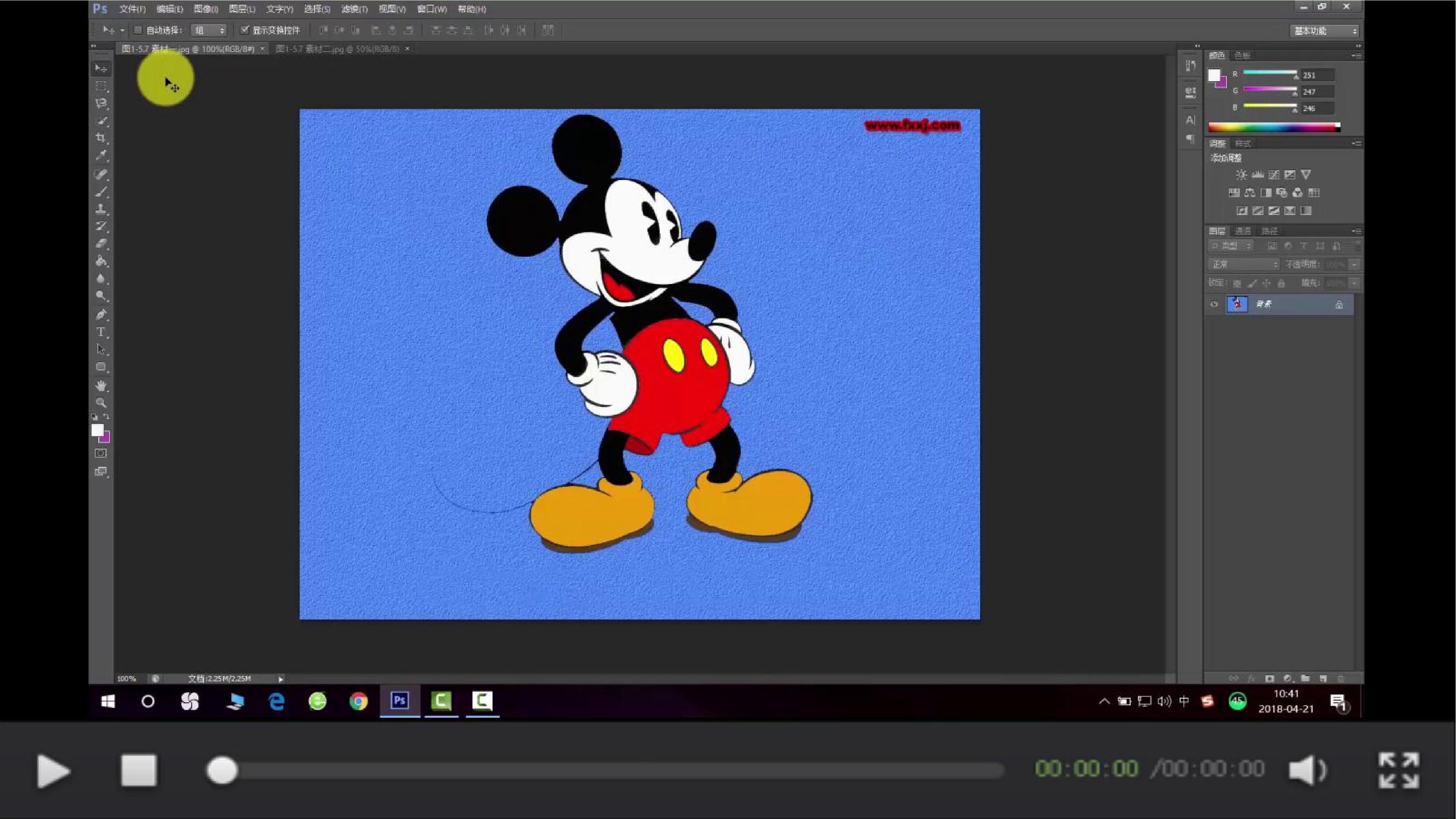Switch to the 素材二.jpg document tab
This screenshot has width=1456, height=819.
coord(337,49)
